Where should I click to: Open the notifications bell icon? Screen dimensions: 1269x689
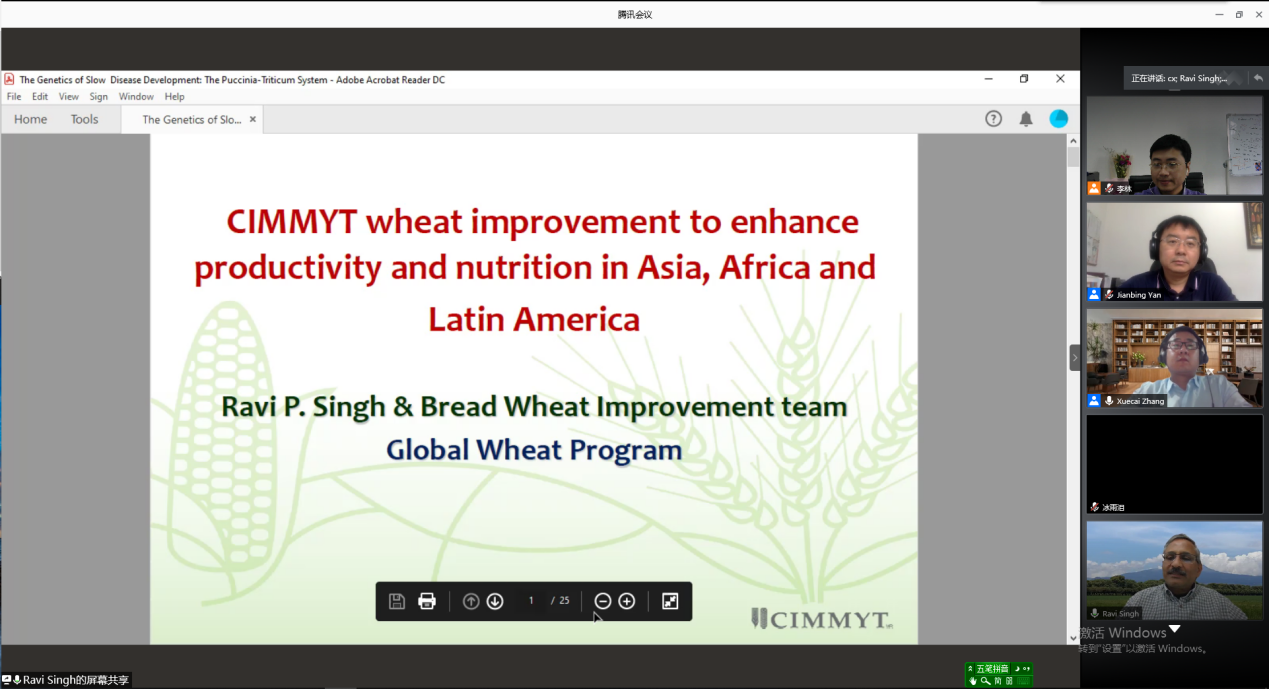point(1026,119)
